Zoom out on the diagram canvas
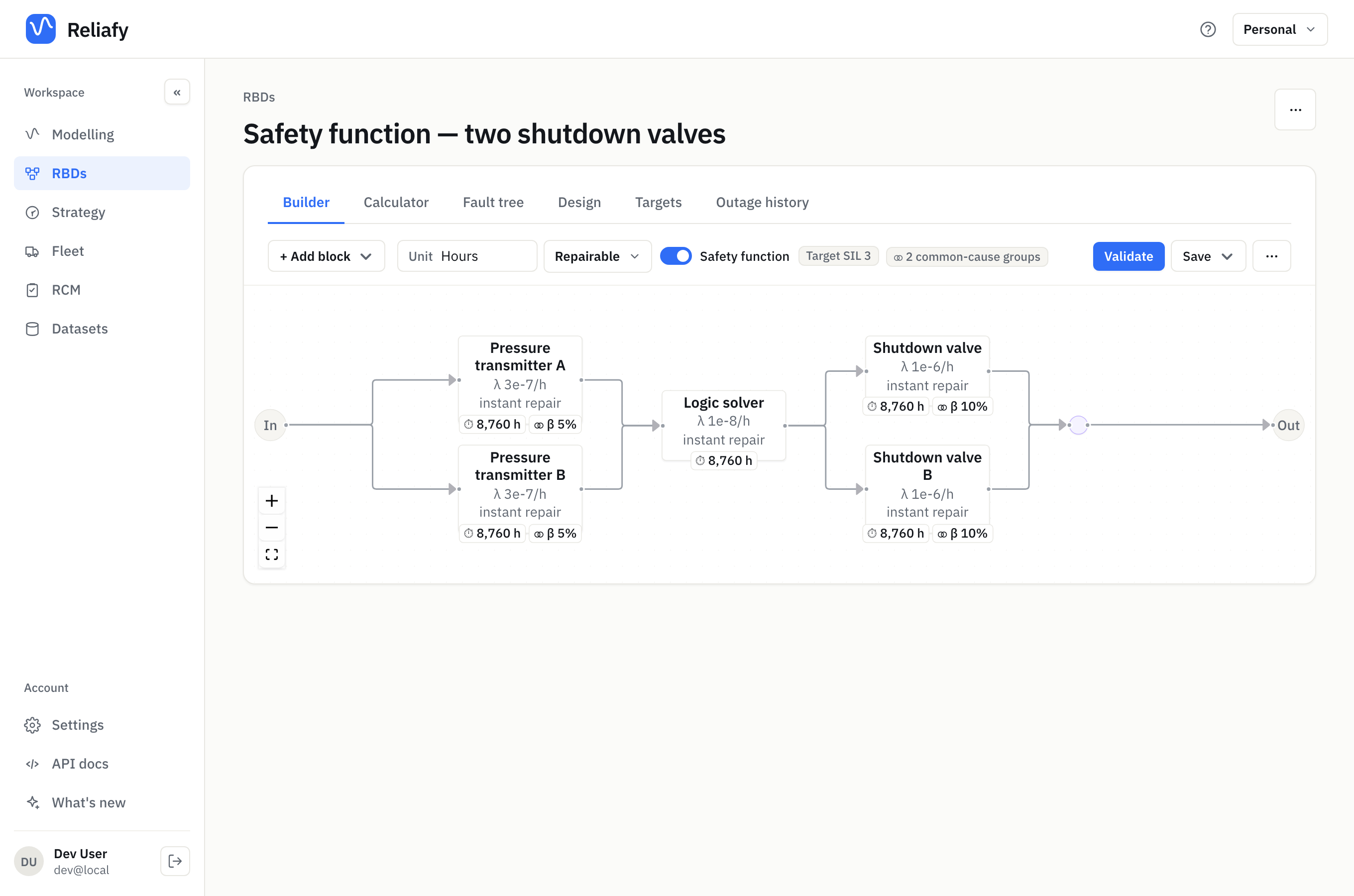Image resolution: width=1354 pixels, height=896 pixels. pos(272,528)
